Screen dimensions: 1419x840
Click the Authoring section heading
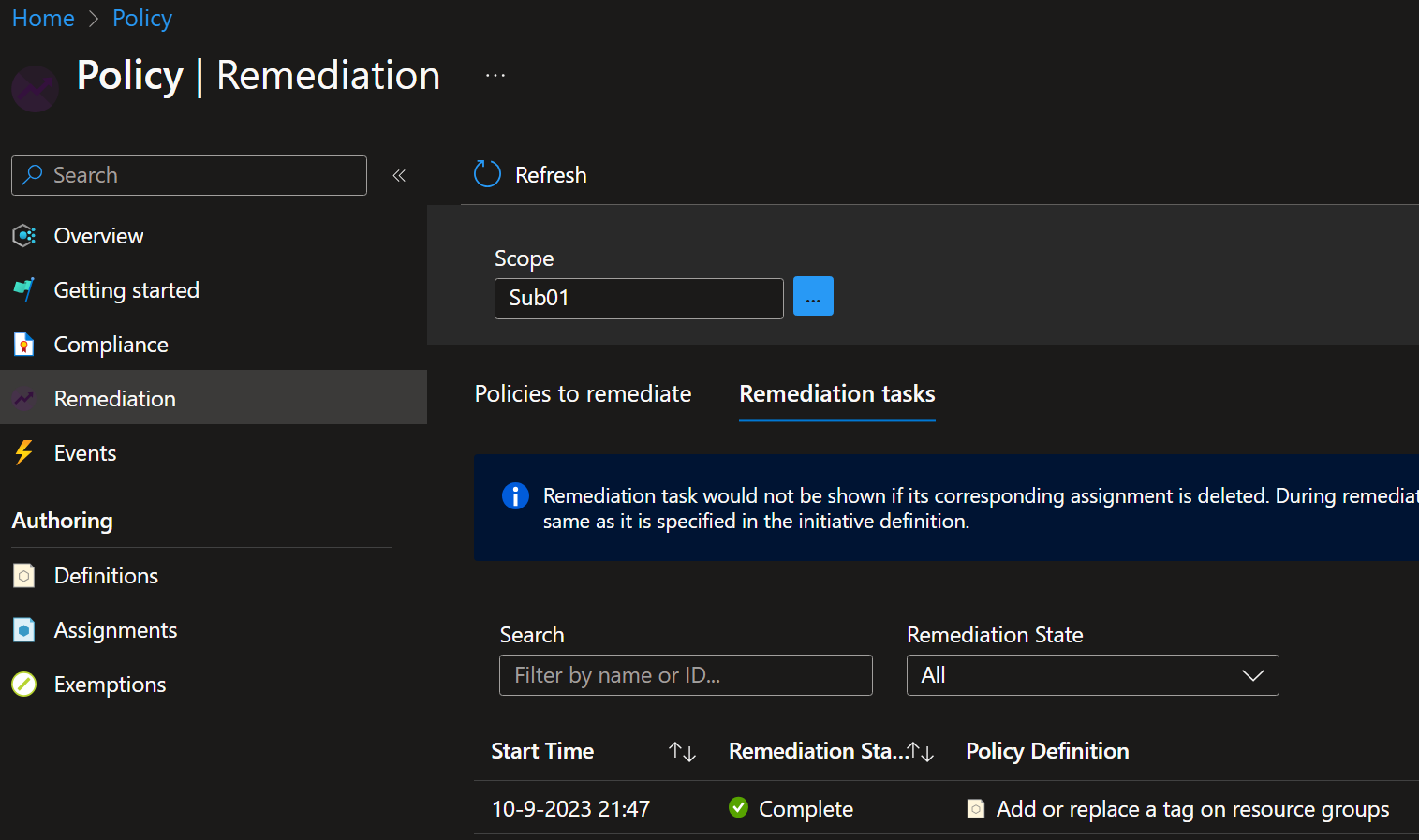click(x=62, y=521)
